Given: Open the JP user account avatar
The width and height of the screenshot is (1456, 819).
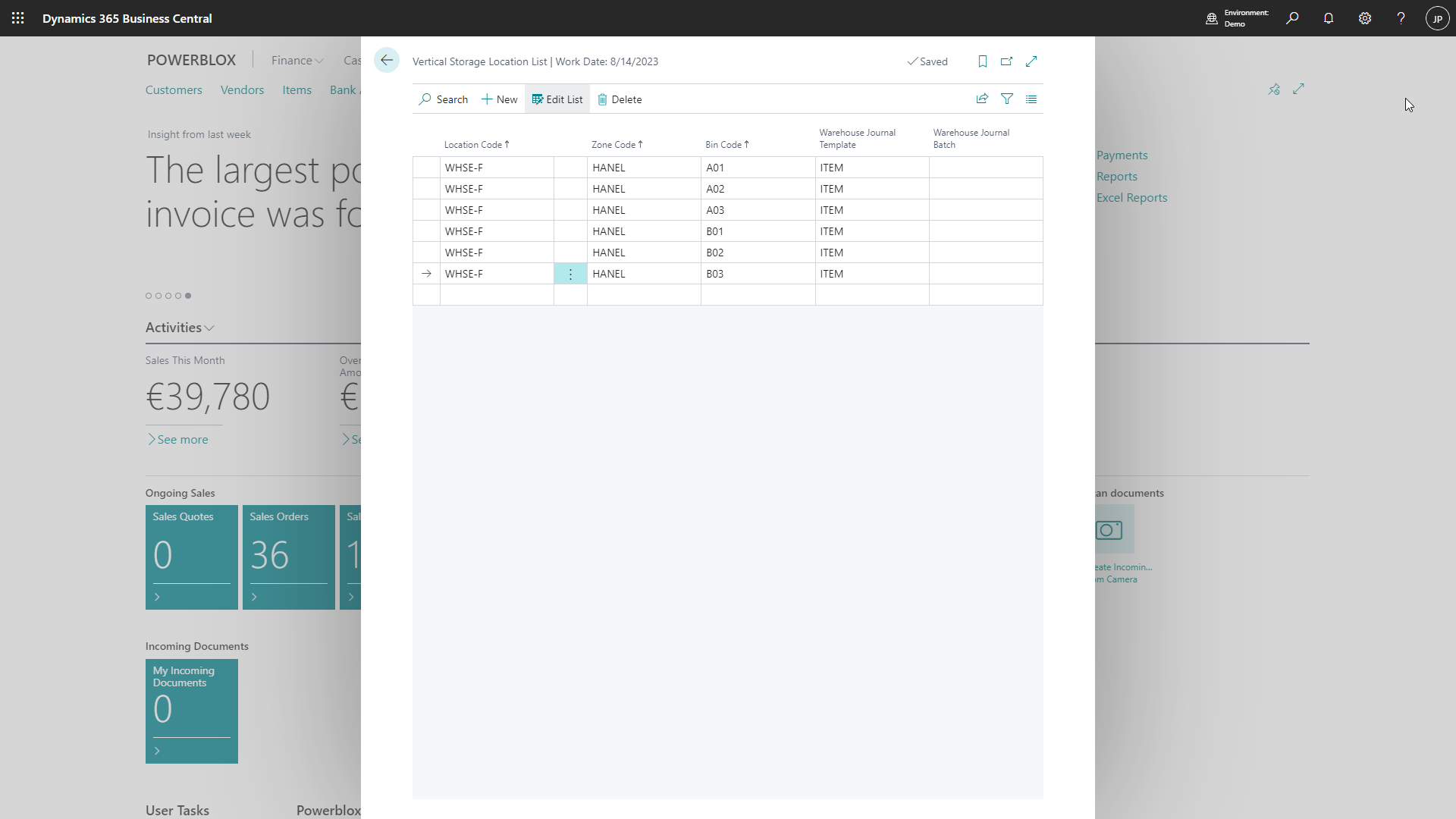Looking at the screenshot, I should 1438,18.
